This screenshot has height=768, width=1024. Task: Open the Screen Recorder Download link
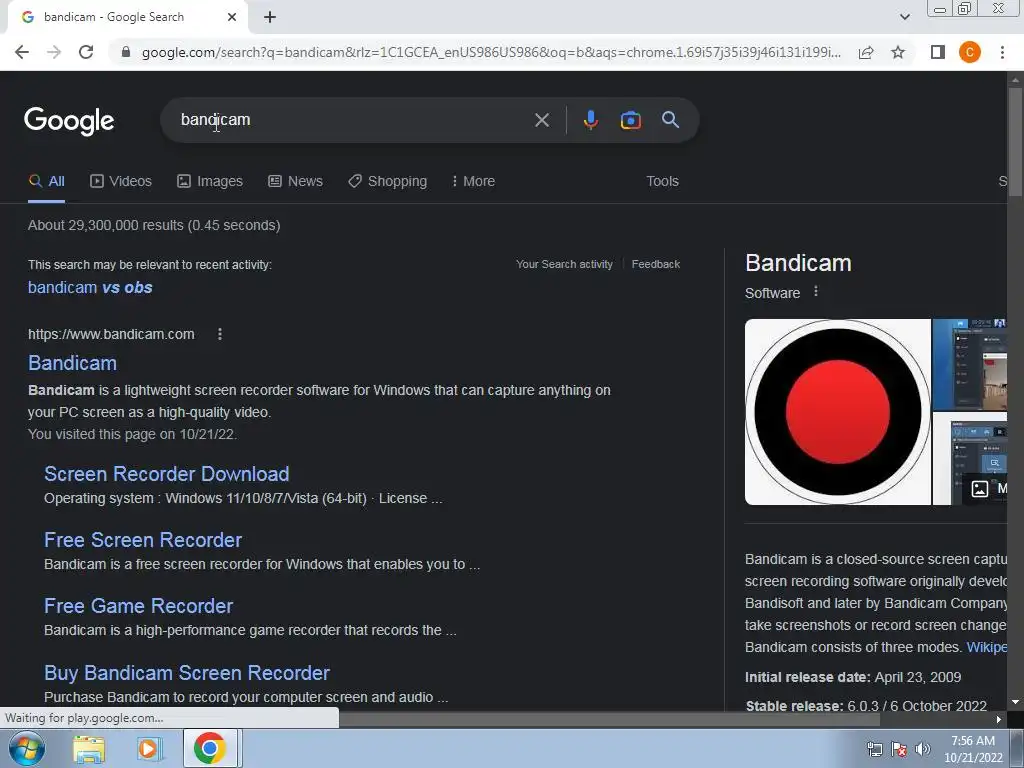(167, 474)
